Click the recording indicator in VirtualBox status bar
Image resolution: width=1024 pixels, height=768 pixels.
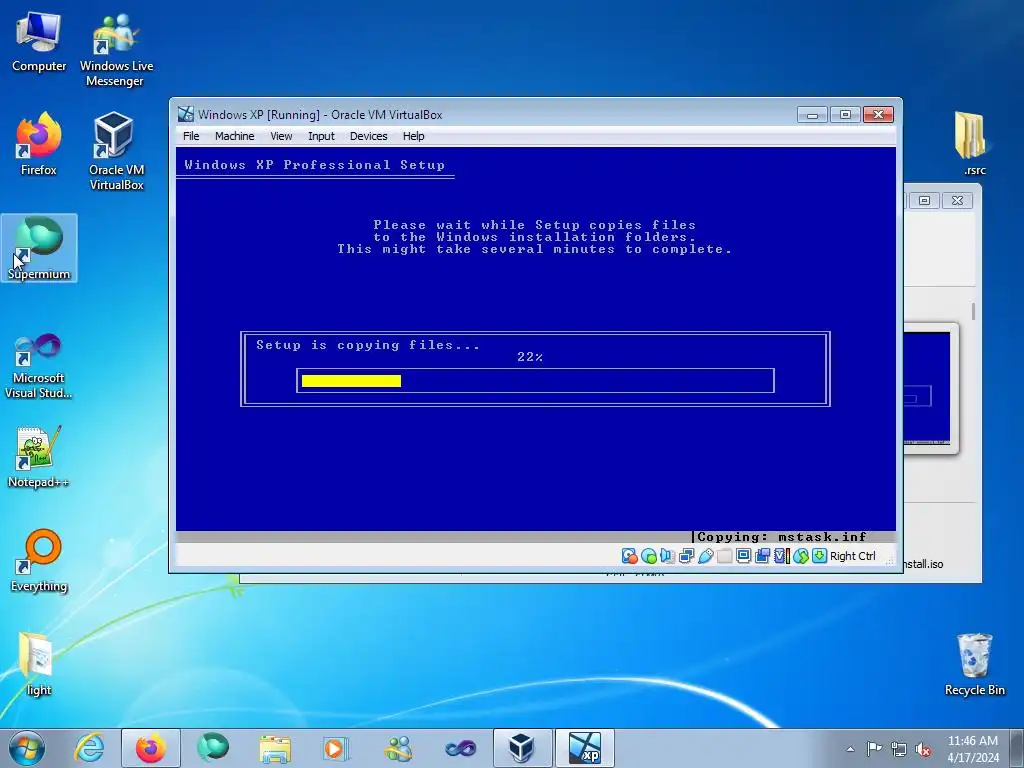pyautogui.click(x=762, y=556)
